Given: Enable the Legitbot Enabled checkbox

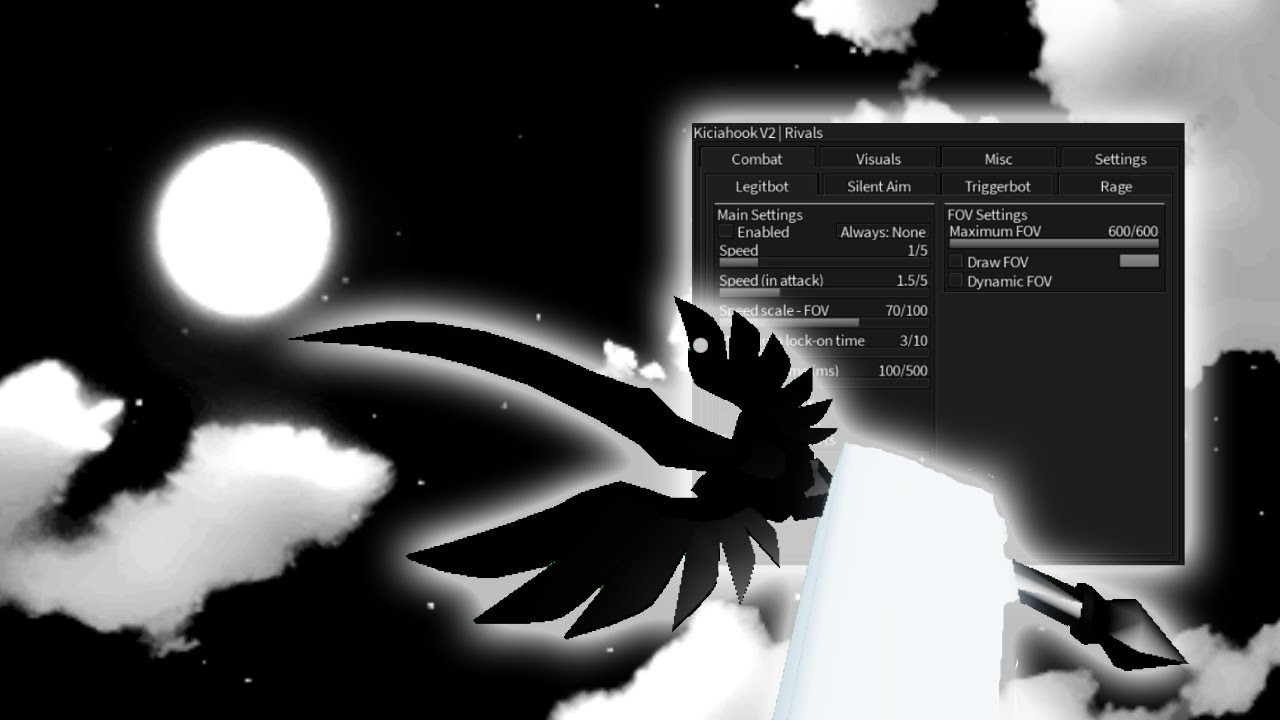Looking at the screenshot, I should tap(726, 232).
